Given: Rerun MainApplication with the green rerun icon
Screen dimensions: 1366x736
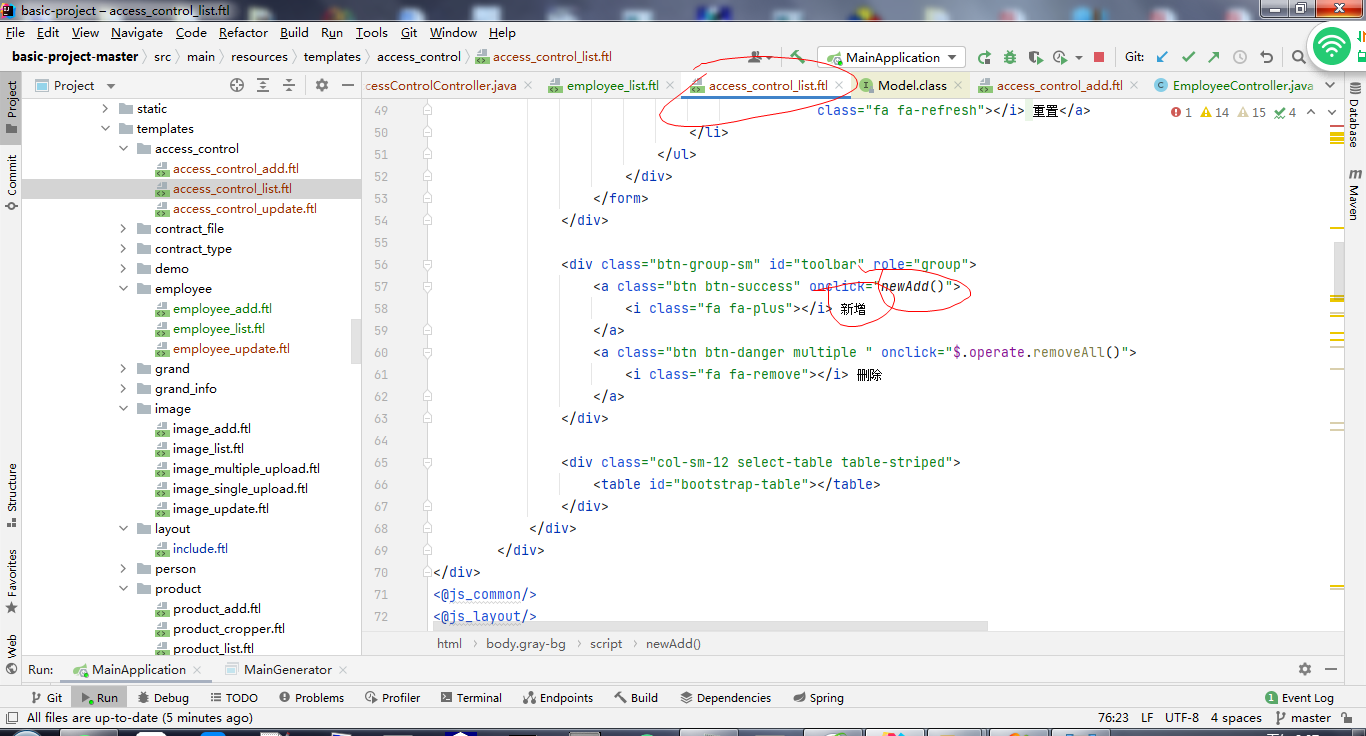Looking at the screenshot, I should (984, 57).
